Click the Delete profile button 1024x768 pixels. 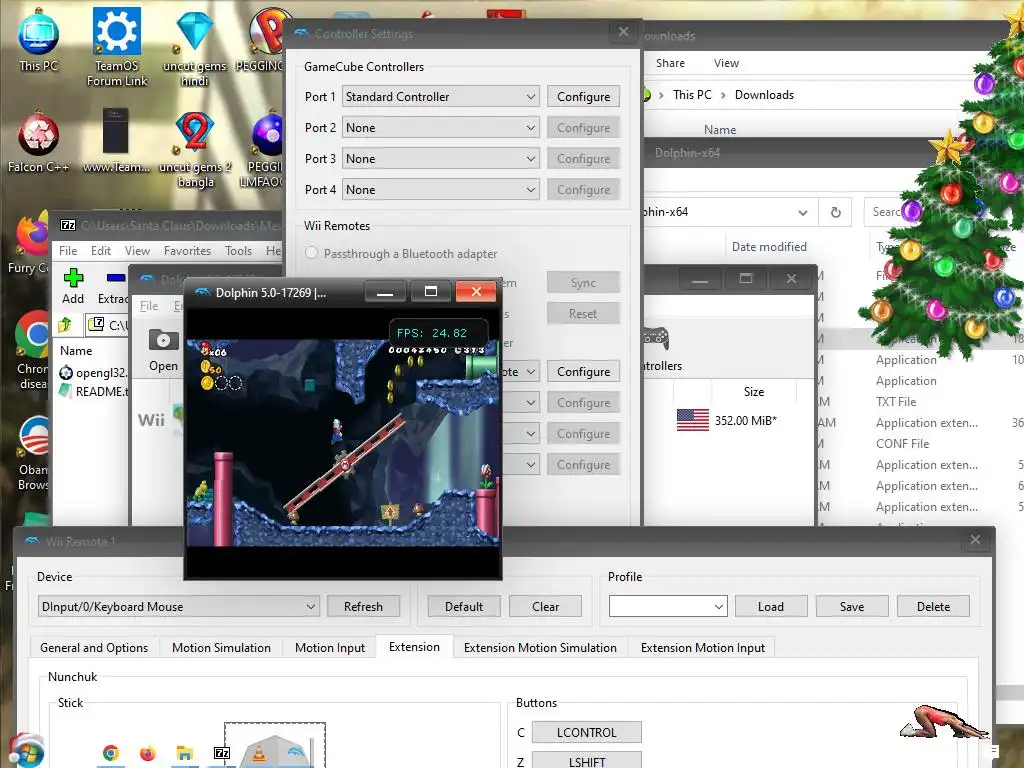[x=933, y=607]
